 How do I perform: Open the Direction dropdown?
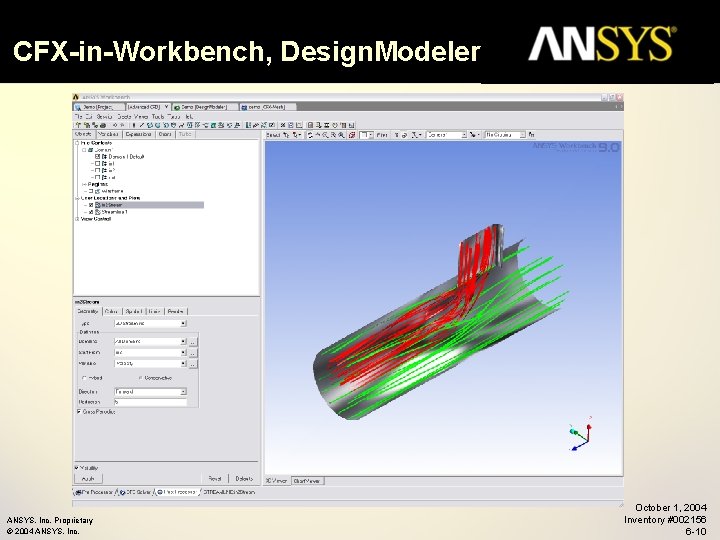pyautogui.click(x=183, y=392)
